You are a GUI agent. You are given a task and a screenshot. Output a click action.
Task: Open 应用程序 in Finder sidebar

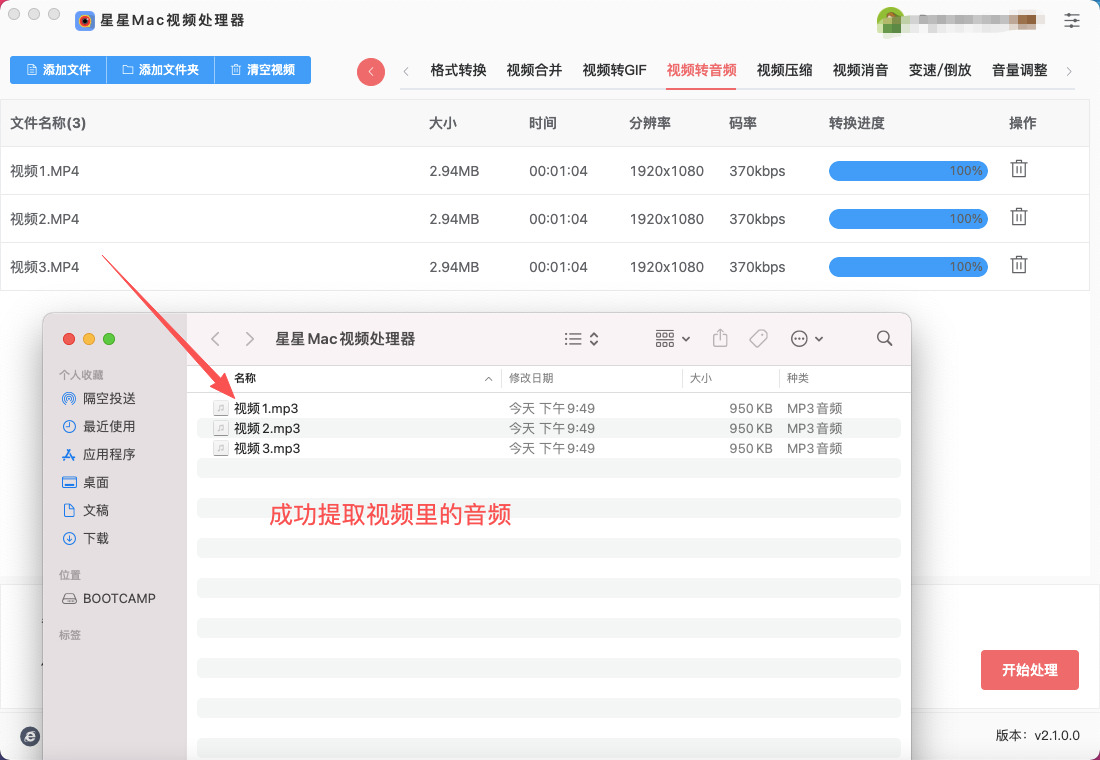[x=109, y=454]
